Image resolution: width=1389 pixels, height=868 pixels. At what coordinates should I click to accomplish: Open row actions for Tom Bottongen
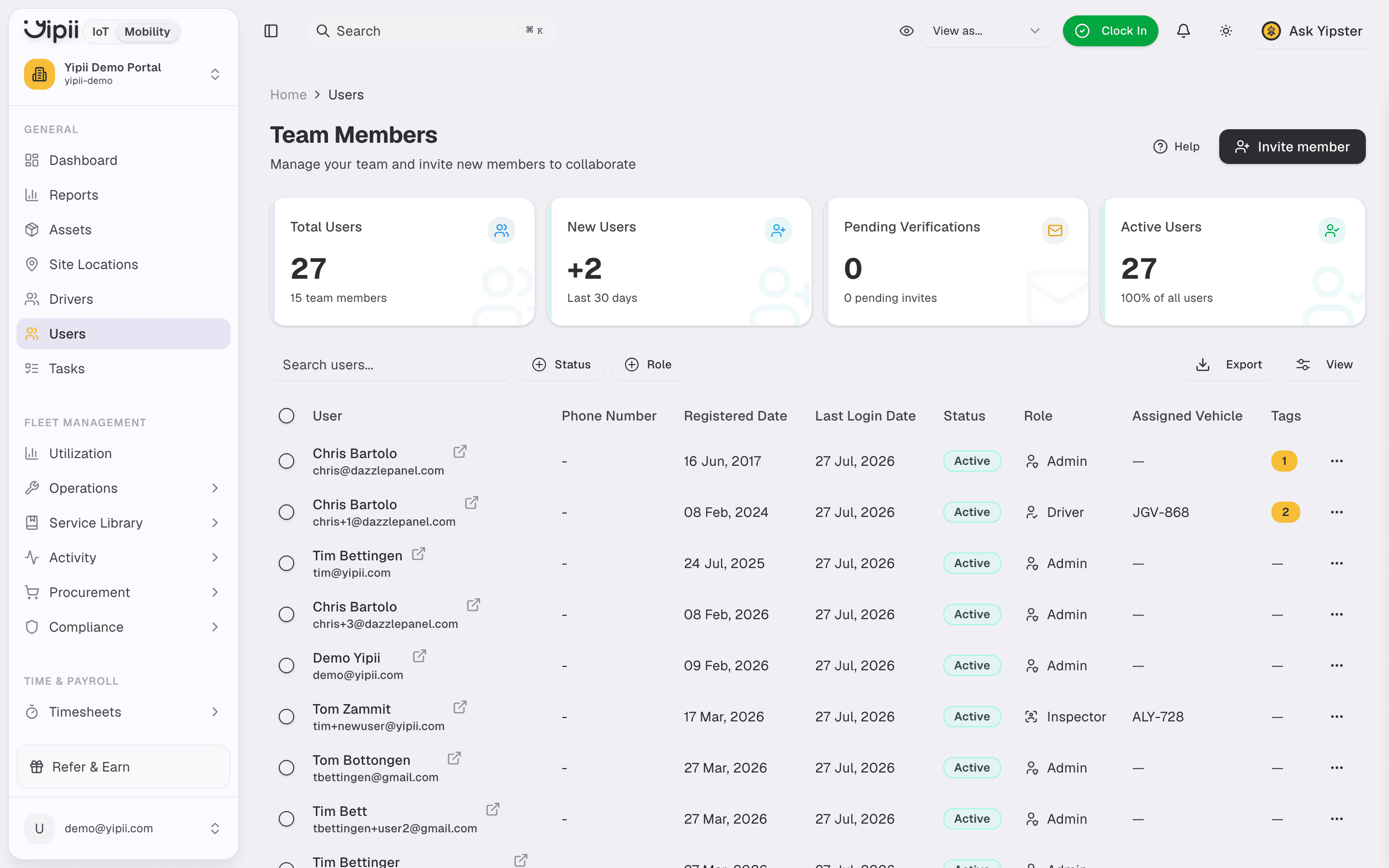tap(1337, 768)
